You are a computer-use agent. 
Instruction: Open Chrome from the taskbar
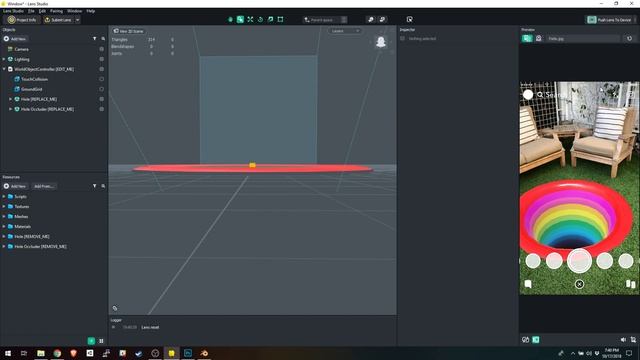click(x=57, y=353)
